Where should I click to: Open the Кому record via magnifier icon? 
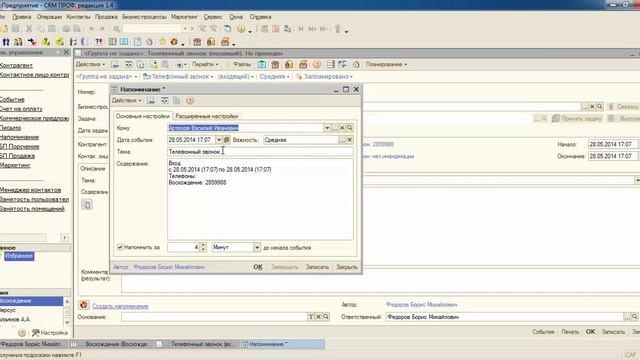coord(350,128)
